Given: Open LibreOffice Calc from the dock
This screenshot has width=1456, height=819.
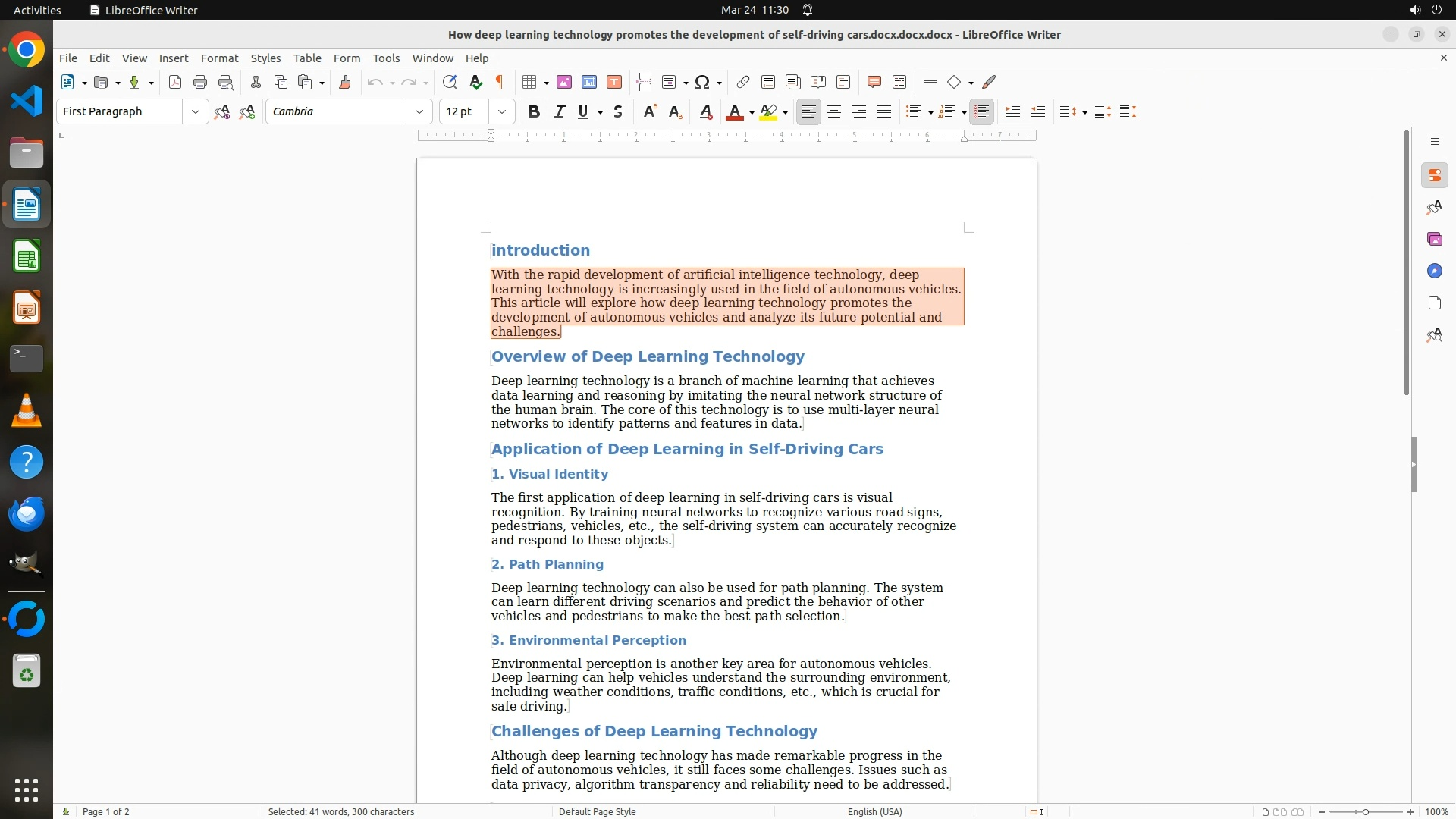Looking at the screenshot, I should tap(27, 256).
